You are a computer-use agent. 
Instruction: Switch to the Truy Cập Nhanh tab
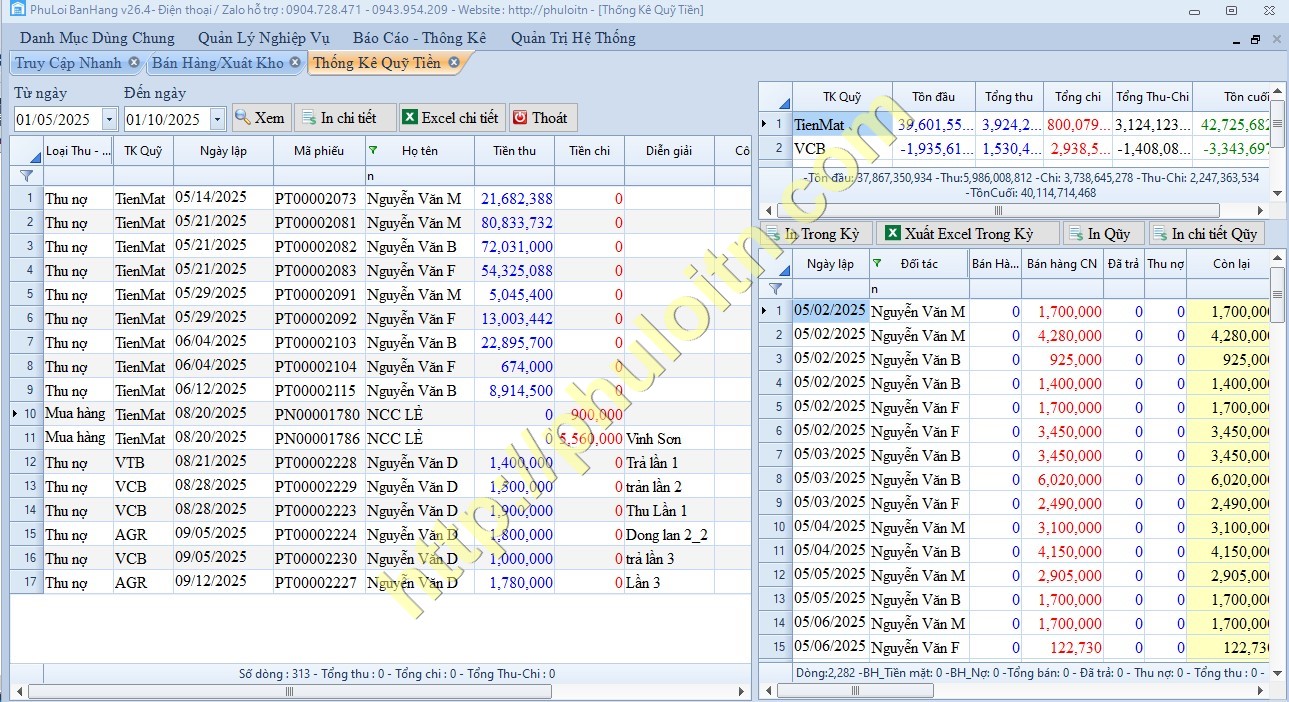tap(68, 63)
